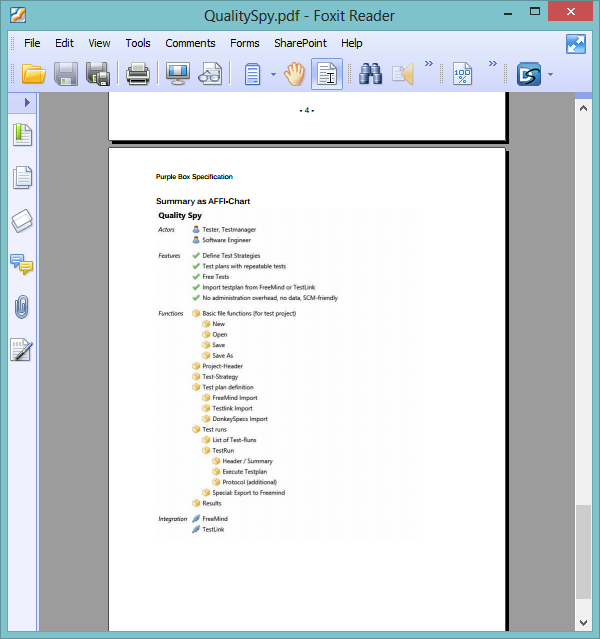Click 'FreeMind Import' function line
The image size is (600, 639).
coord(235,398)
